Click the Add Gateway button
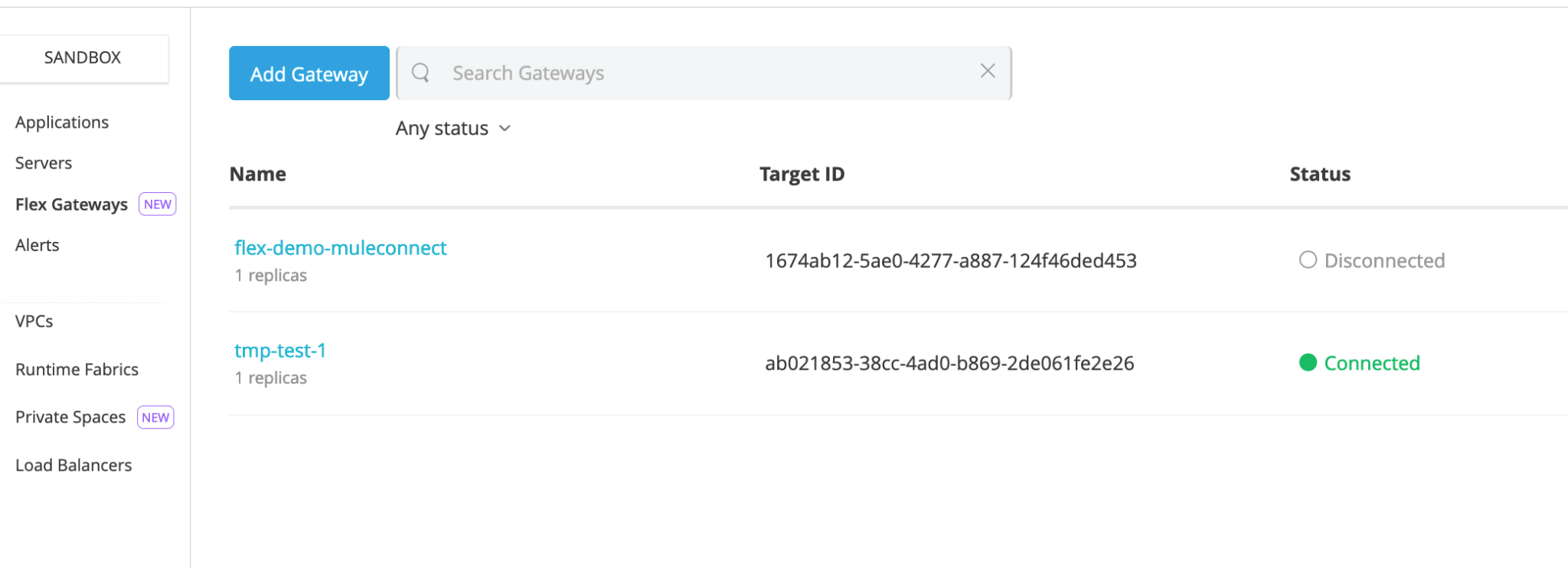The width and height of the screenshot is (1568, 568). [309, 73]
